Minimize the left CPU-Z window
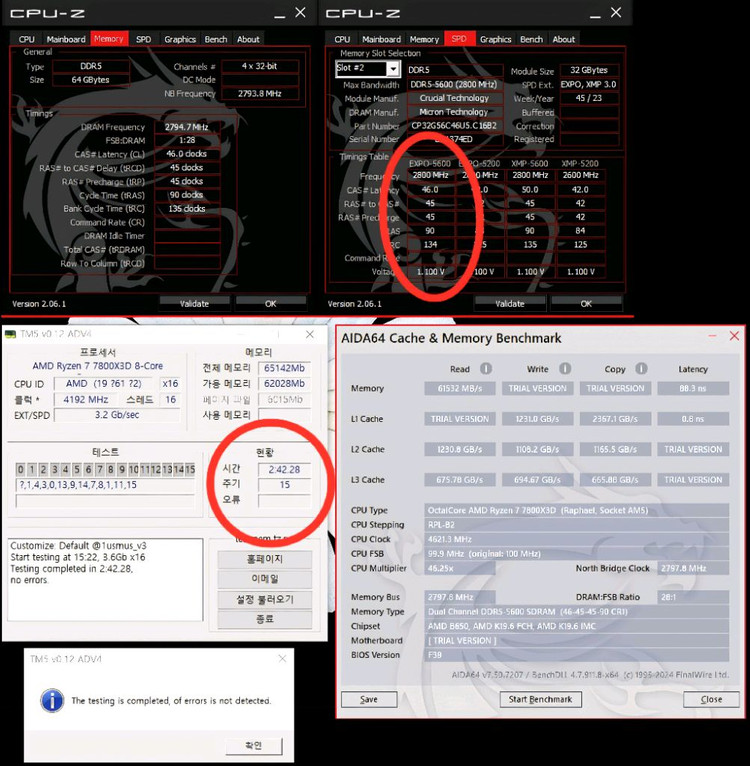The image size is (750, 766). click(279, 15)
